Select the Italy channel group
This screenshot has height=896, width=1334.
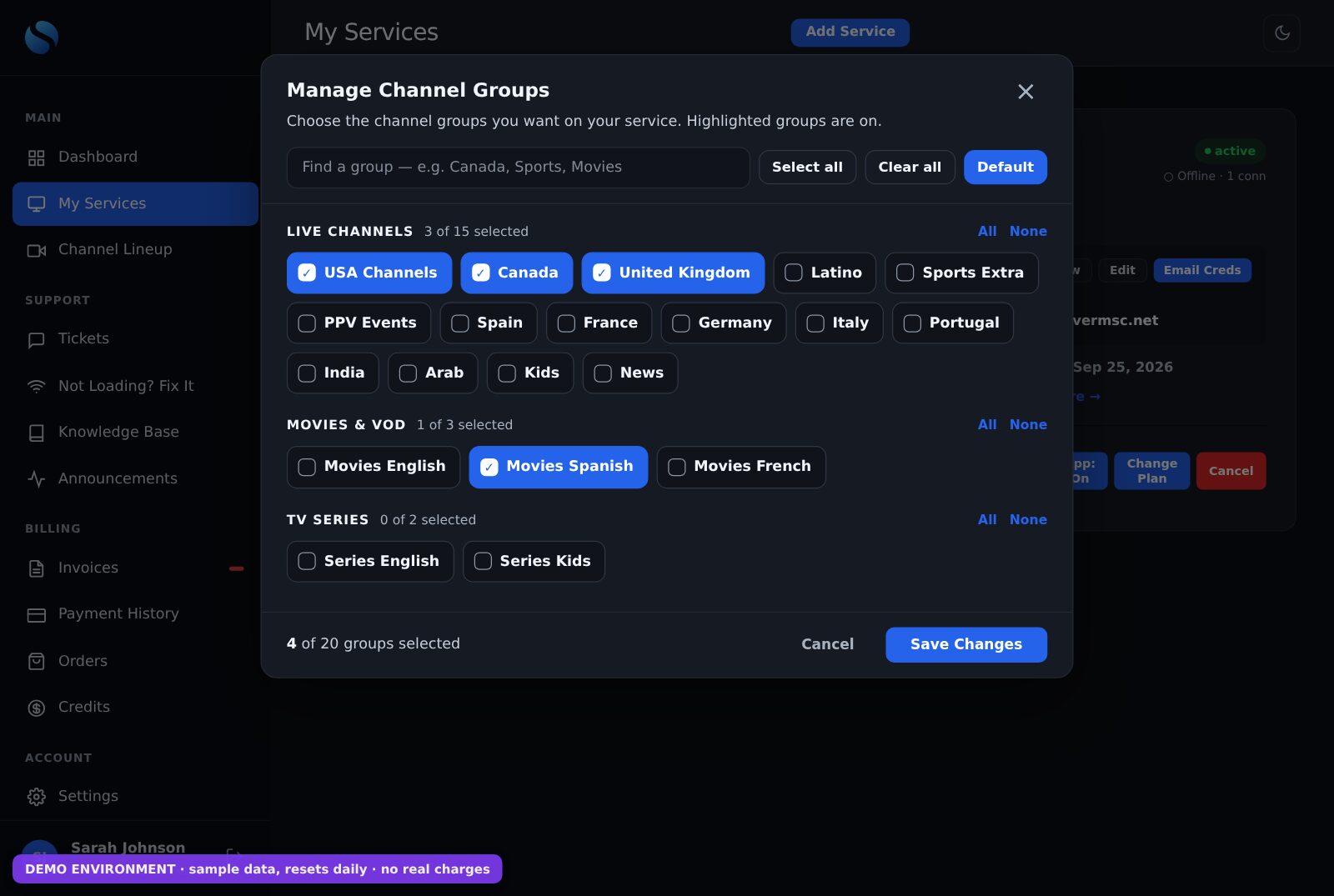click(x=839, y=323)
